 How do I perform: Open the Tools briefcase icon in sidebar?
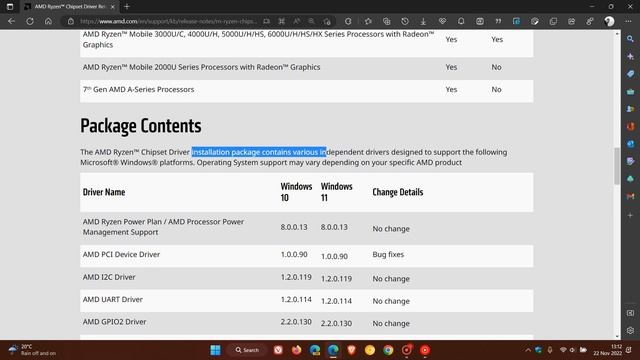coord(630,91)
